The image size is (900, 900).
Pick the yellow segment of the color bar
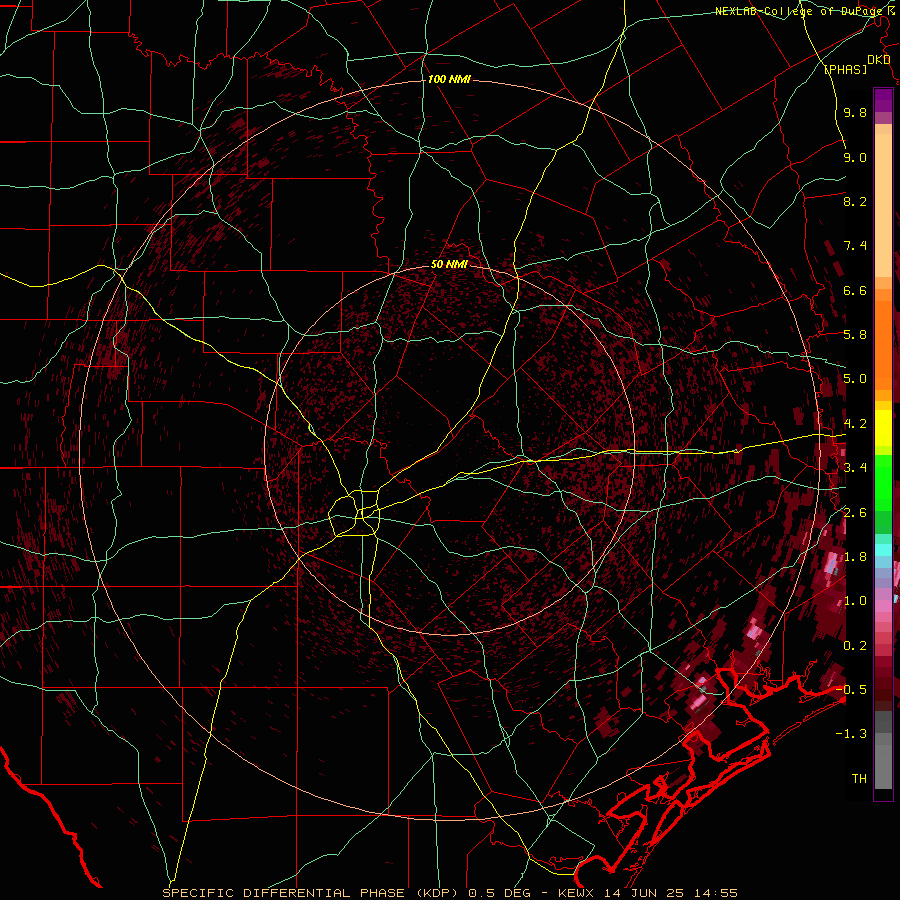tap(883, 428)
